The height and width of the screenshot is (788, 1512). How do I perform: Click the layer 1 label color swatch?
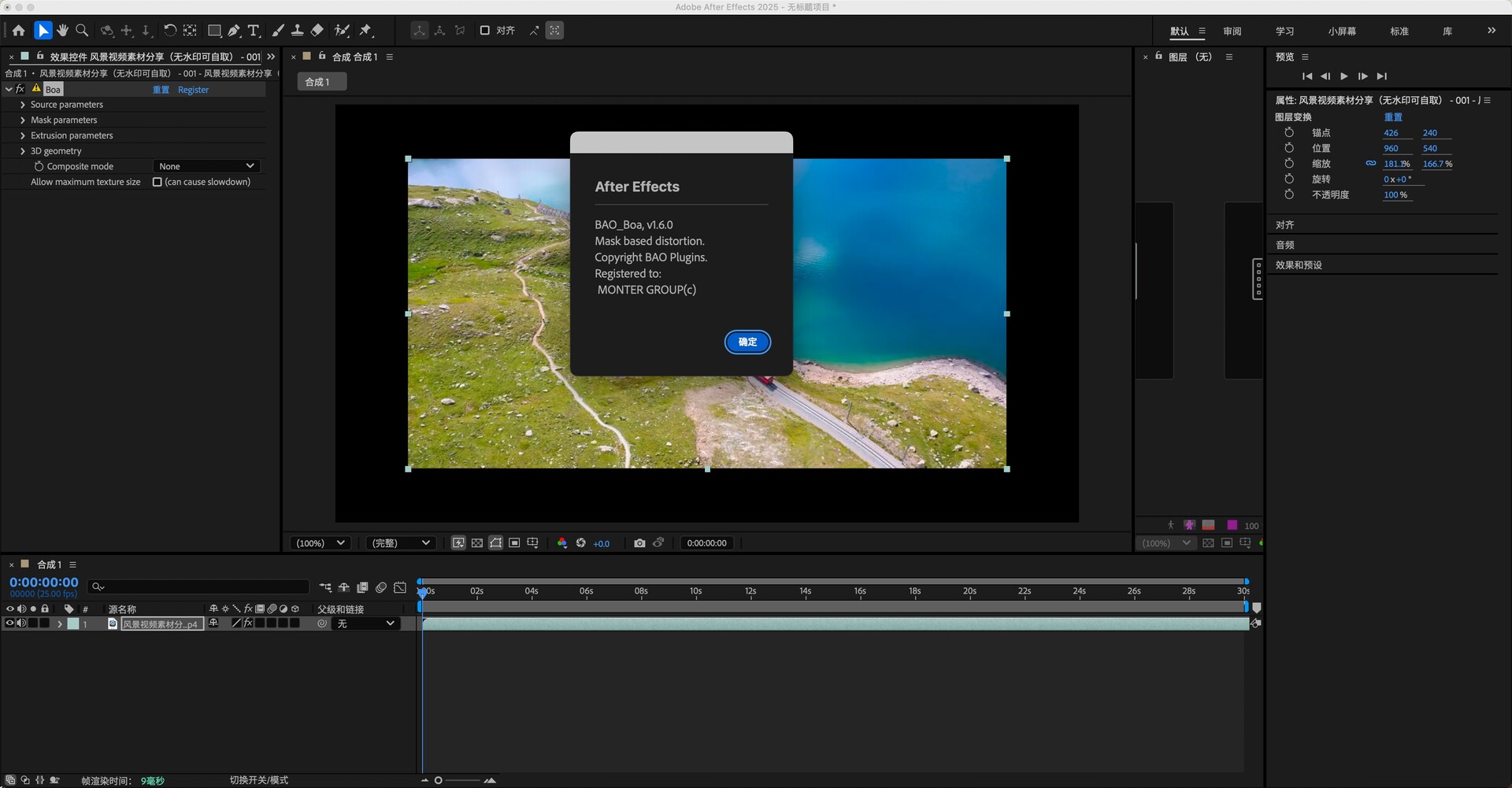click(x=73, y=623)
